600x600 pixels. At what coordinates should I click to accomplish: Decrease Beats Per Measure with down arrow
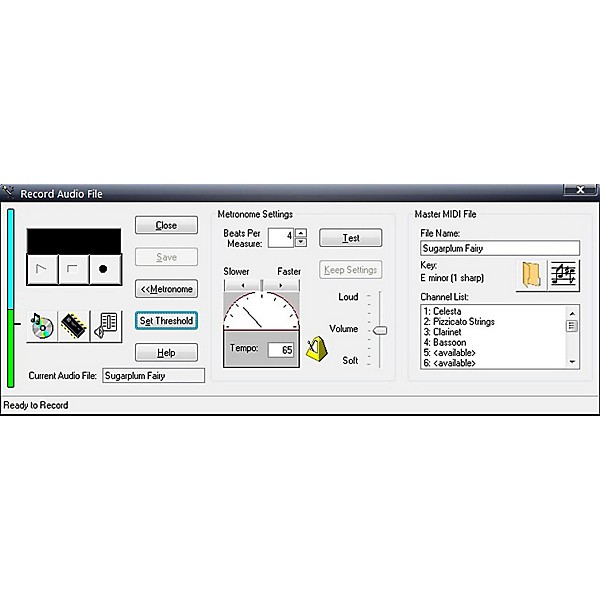point(301,242)
